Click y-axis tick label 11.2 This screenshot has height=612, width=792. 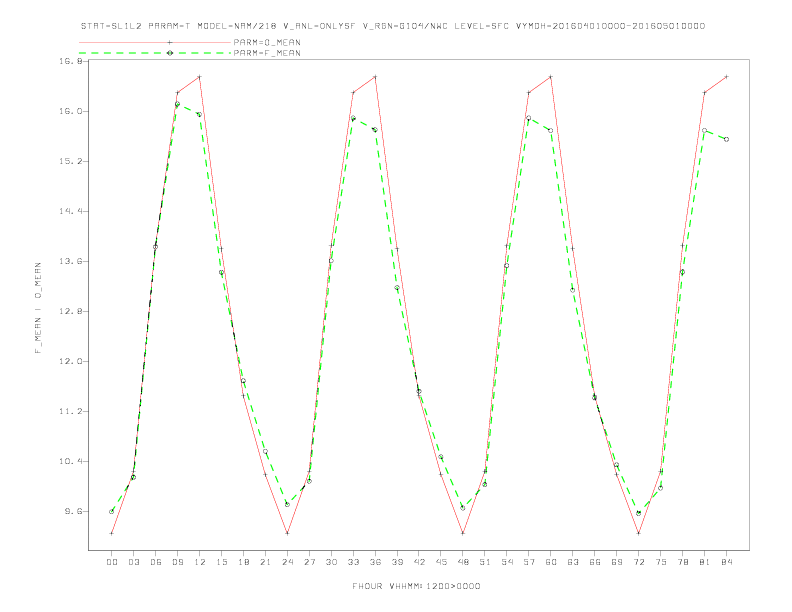point(71,411)
